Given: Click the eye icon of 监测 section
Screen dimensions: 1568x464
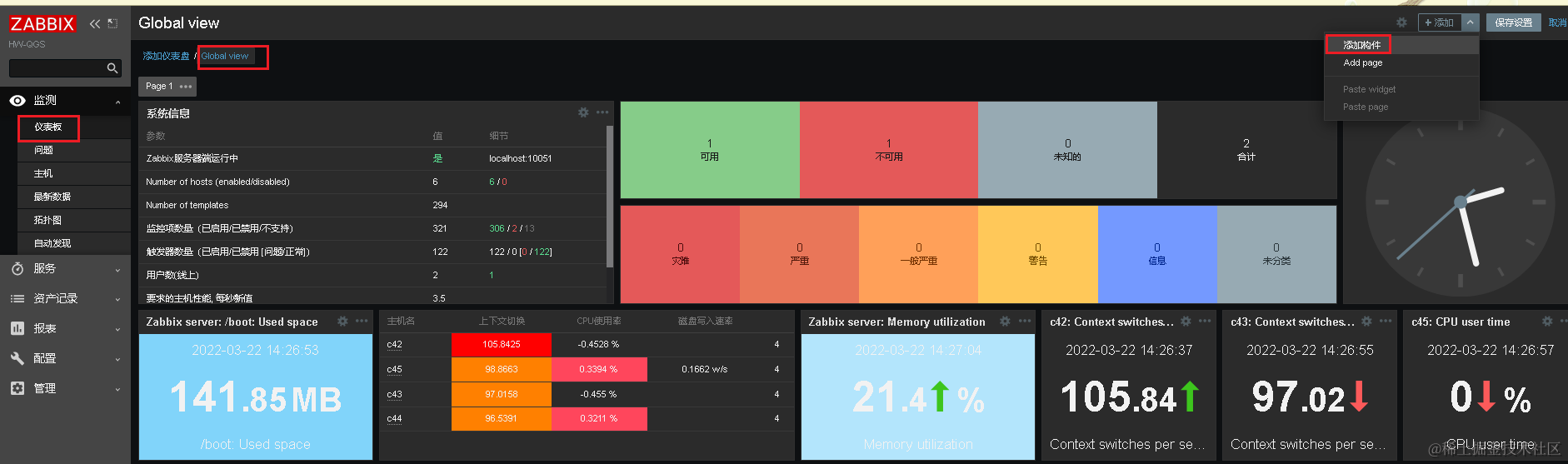Looking at the screenshot, I should (x=17, y=100).
